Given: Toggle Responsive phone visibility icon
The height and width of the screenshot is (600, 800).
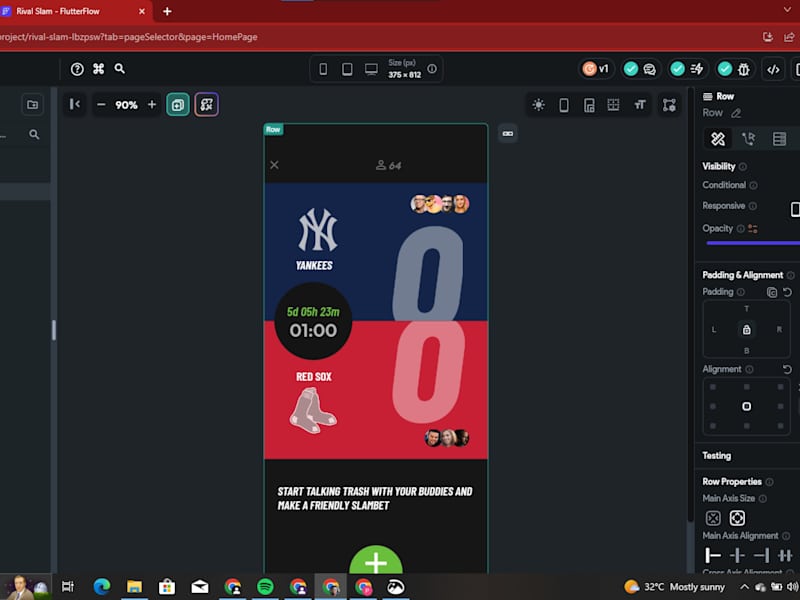Looking at the screenshot, I should (x=795, y=209).
